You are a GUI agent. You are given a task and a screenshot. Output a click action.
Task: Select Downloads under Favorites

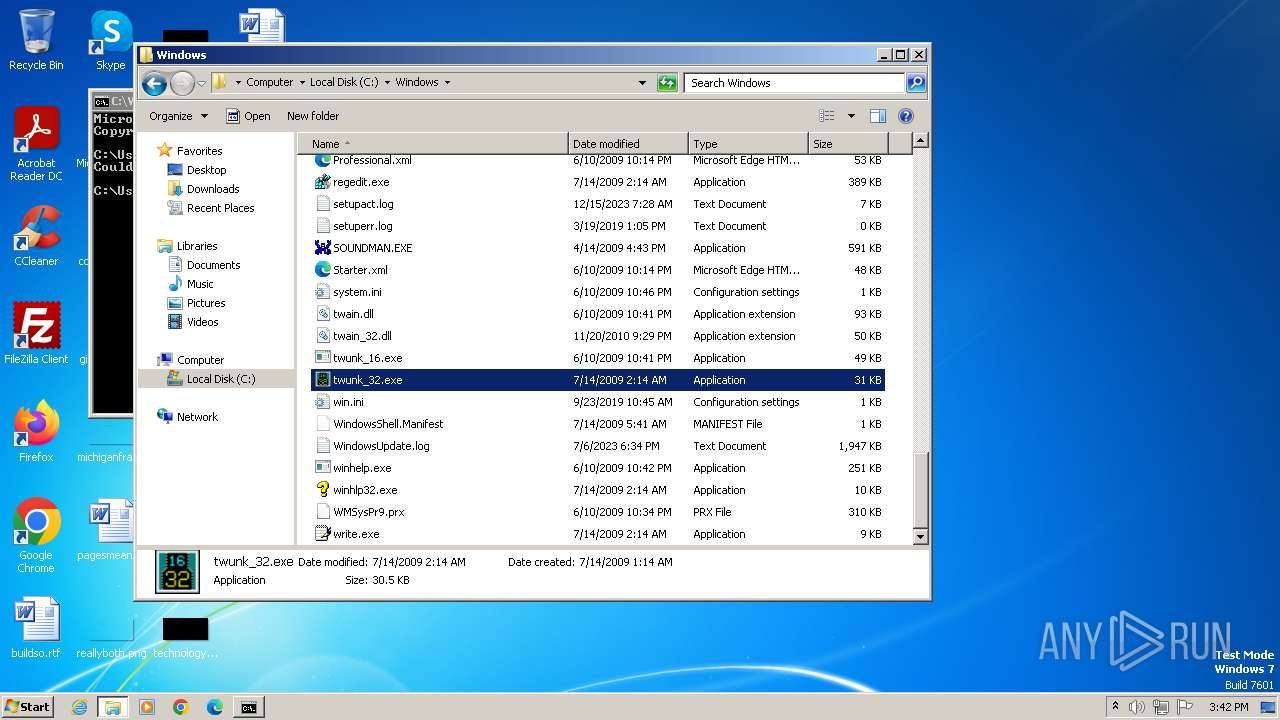point(213,189)
